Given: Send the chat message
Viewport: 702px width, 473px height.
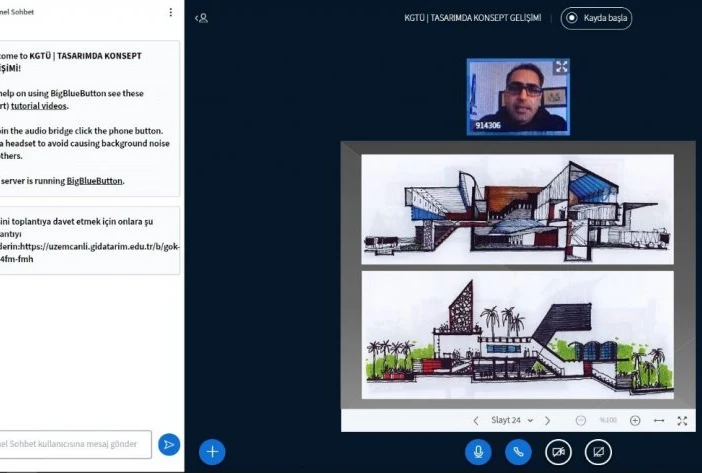Looking at the screenshot, I should click(x=169, y=444).
